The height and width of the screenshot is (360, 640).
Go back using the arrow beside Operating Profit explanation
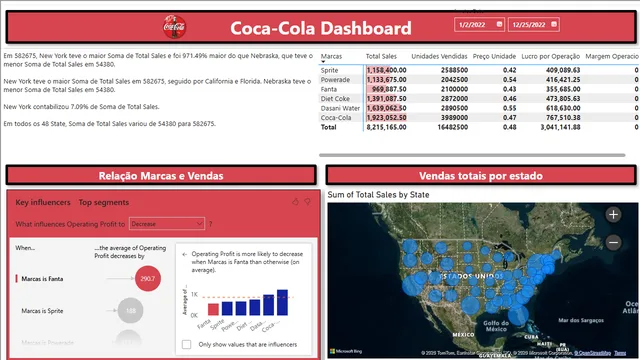point(184,254)
